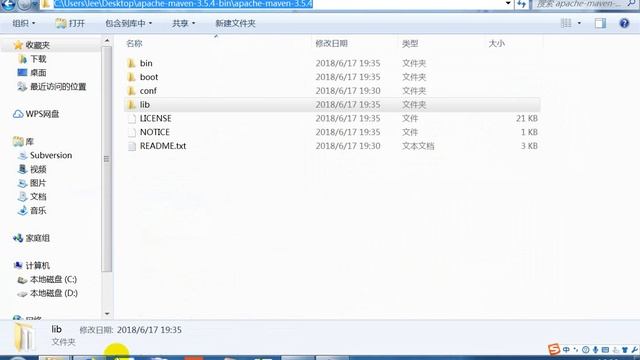This screenshot has height=360, width=640.
Task: Go back with the Back arrow button
Action: (x=8, y=4)
